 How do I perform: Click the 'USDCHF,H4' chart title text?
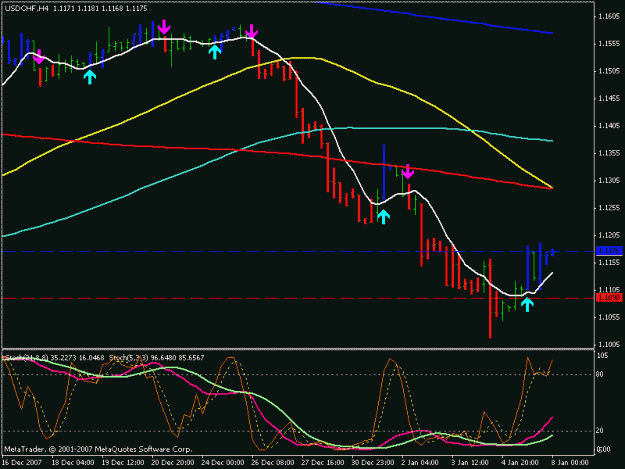pos(27,8)
